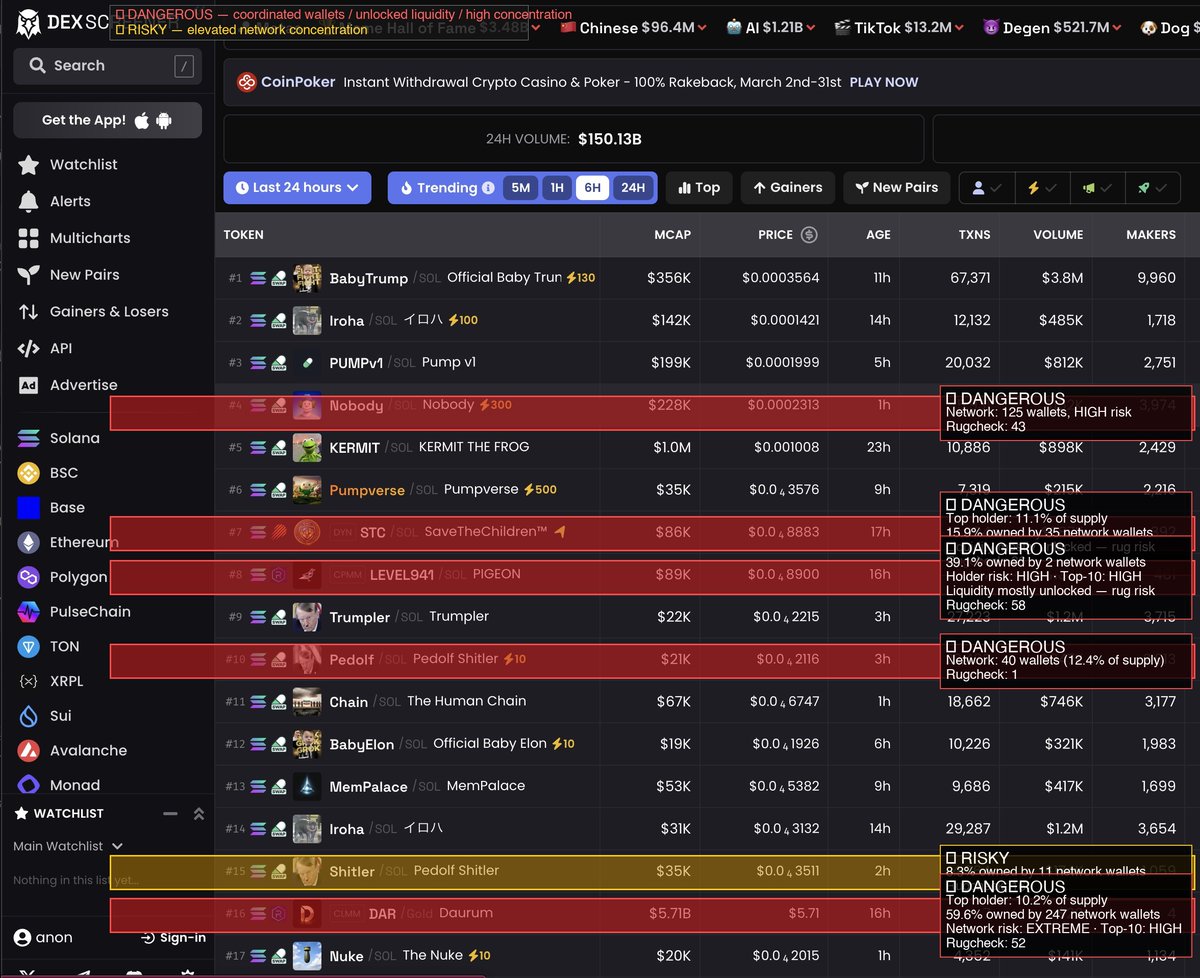Click the Trumpler token thumbnail

[307, 617]
